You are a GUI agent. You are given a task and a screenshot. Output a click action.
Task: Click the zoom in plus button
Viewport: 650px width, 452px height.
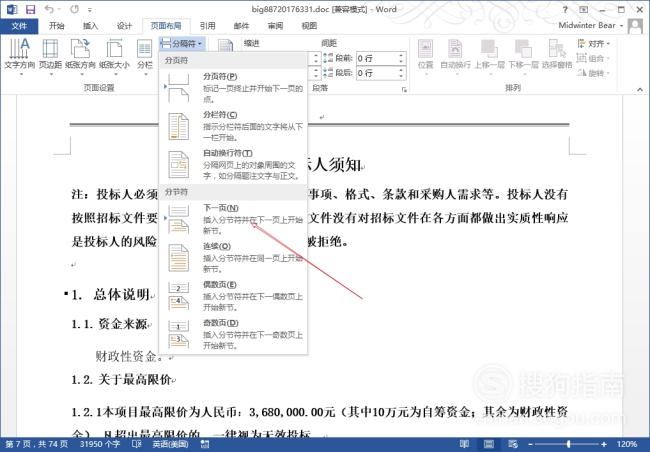click(x=604, y=444)
